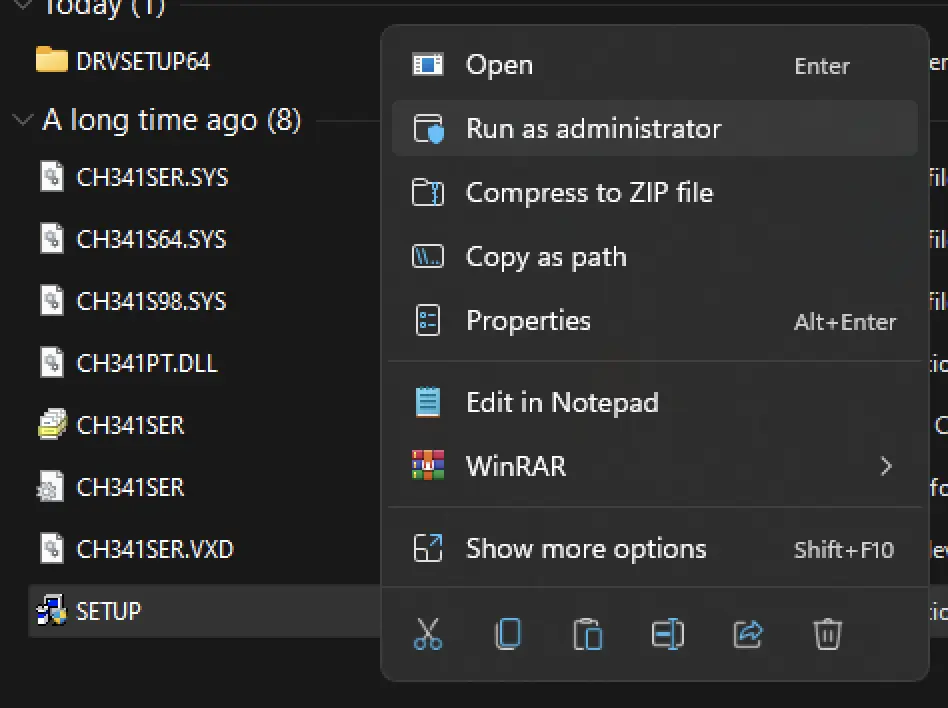Open the DRVSETUP64 folder
The height and width of the screenshot is (708, 948).
tap(142, 61)
